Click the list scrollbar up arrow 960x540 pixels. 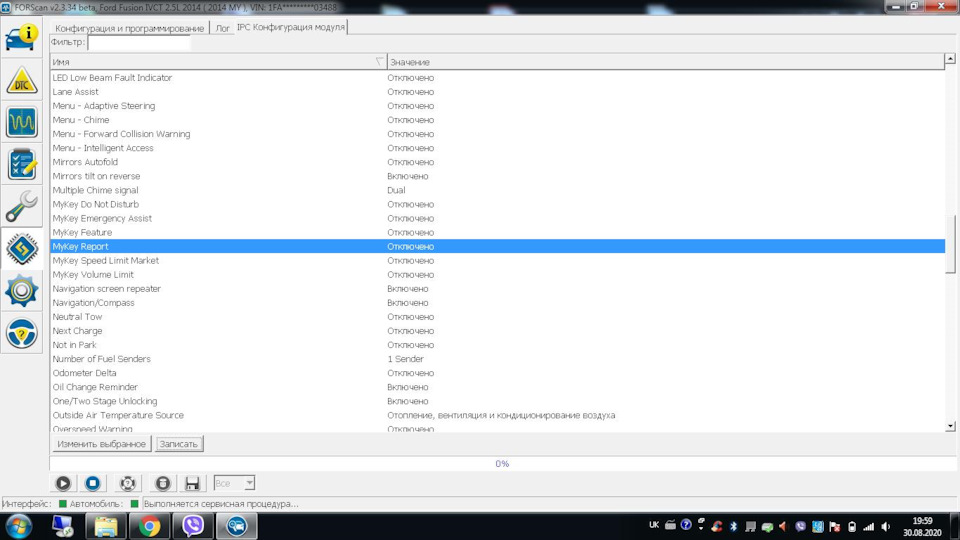950,59
